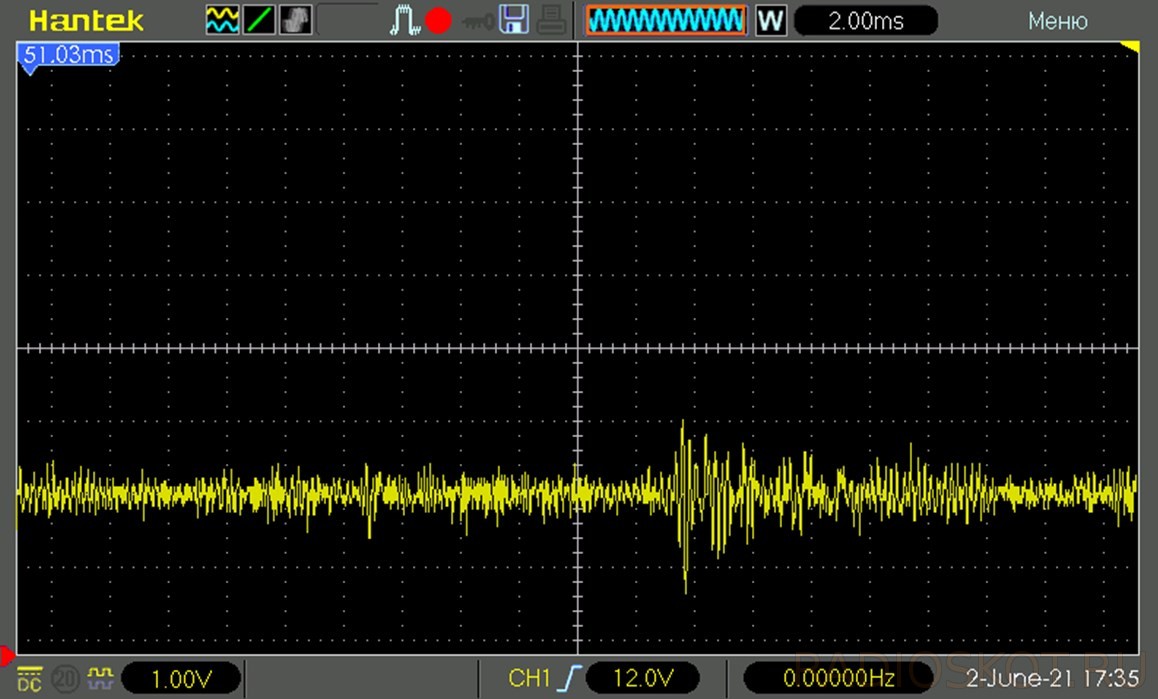Click the pulse trigger status icon
1158x699 pixels.
click(x=407, y=20)
